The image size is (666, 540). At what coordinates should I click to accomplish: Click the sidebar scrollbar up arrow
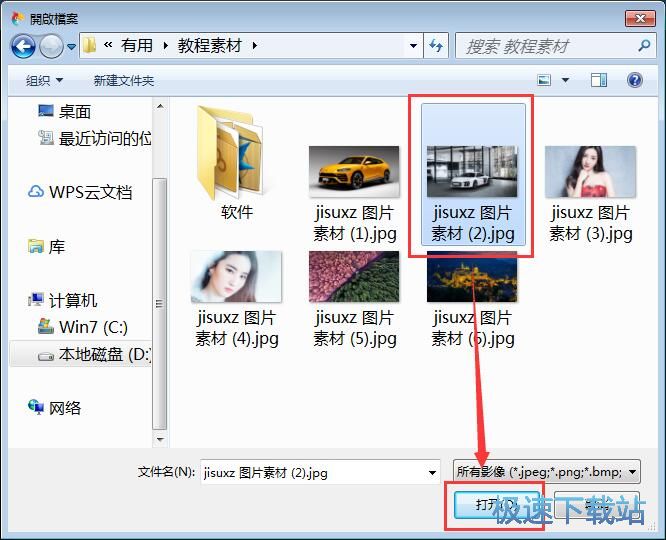tap(160, 106)
